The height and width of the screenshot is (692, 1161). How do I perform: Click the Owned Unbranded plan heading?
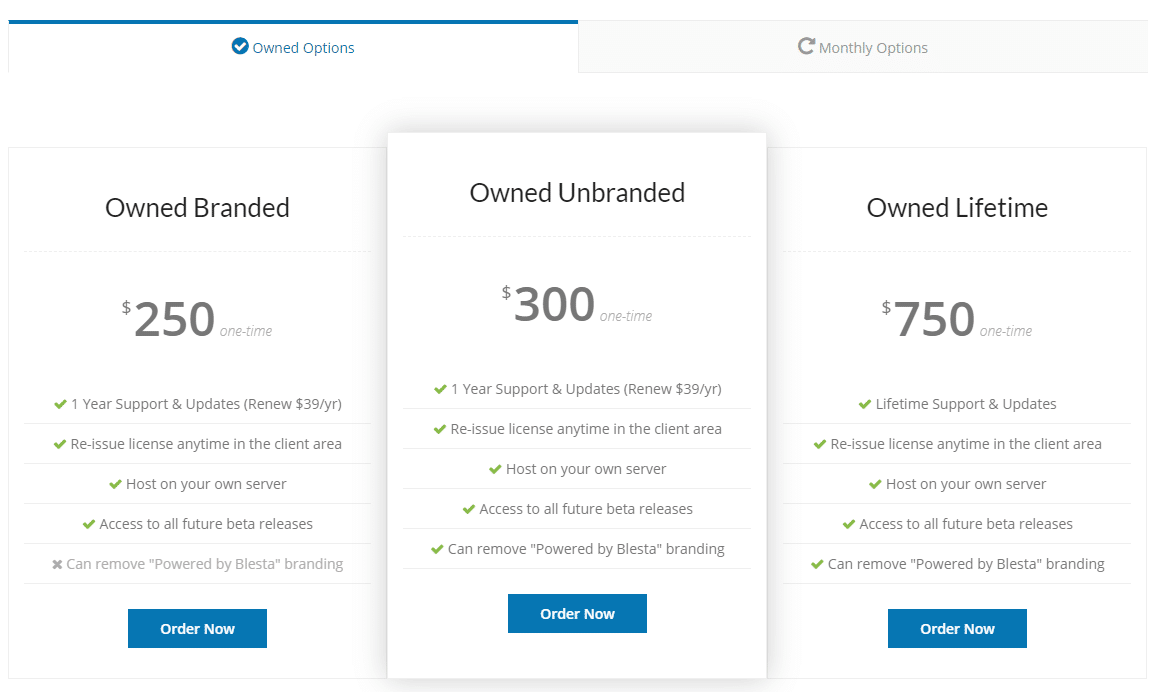577,193
